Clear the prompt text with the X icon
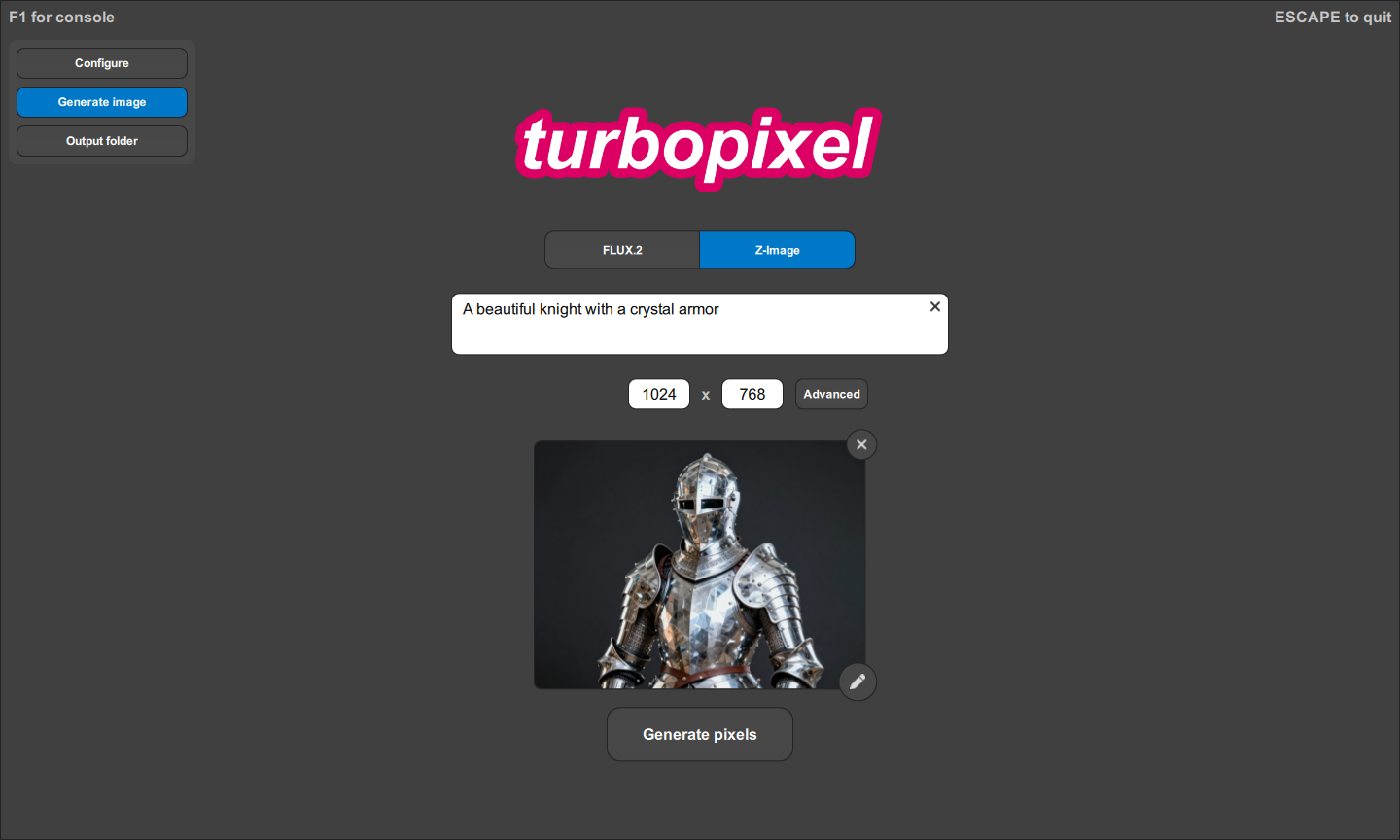 (934, 307)
